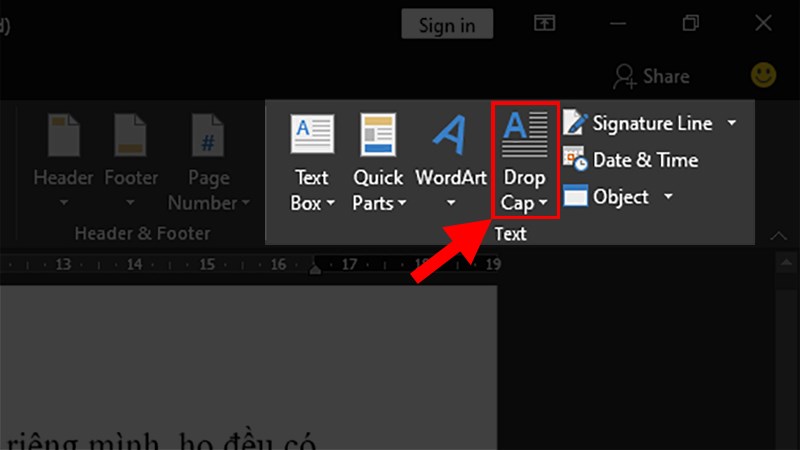The height and width of the screenshot is (450, 800).
Task: Insert a Text Box
Action: click(311, 134)
